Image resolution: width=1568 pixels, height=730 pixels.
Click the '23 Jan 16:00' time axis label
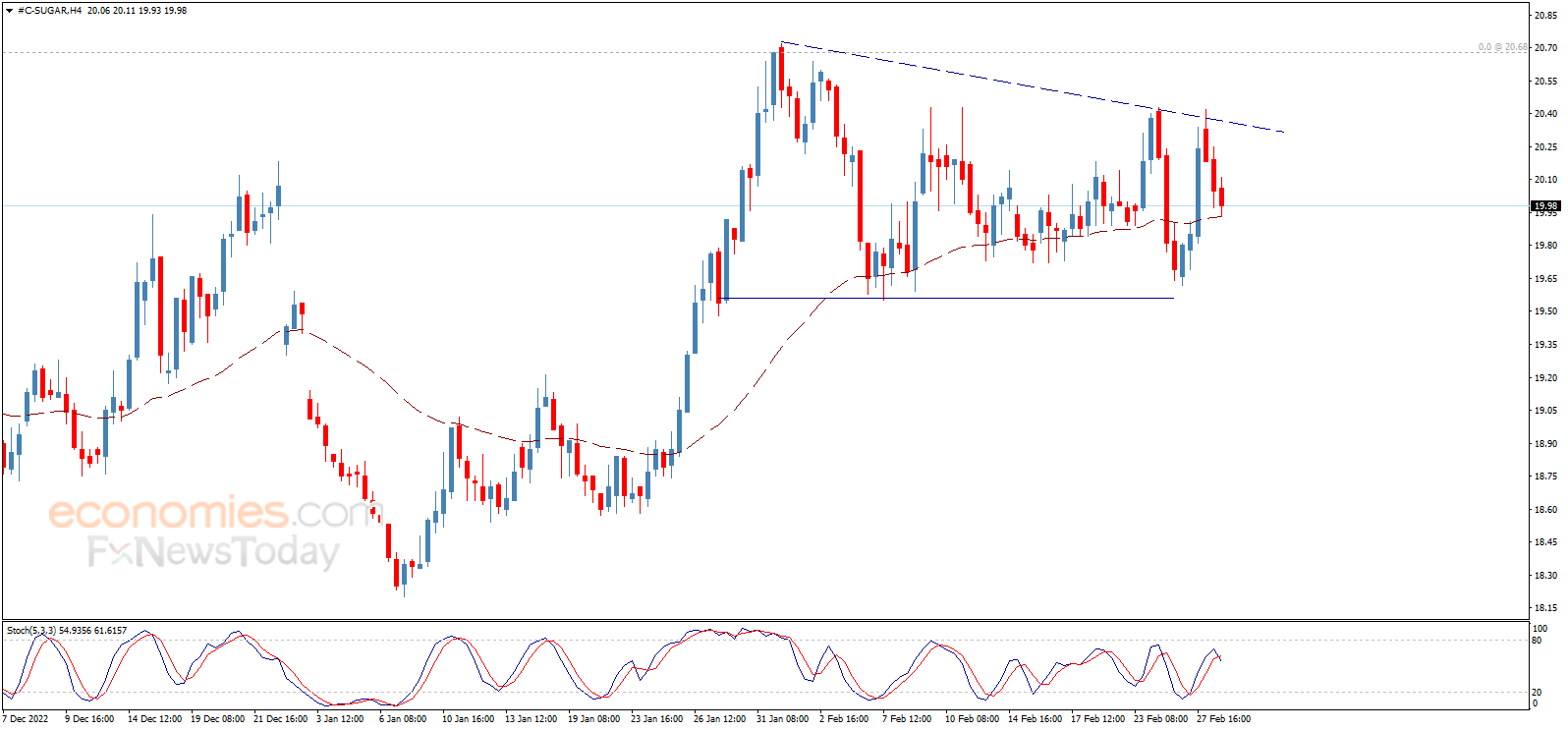pos(657,719)
